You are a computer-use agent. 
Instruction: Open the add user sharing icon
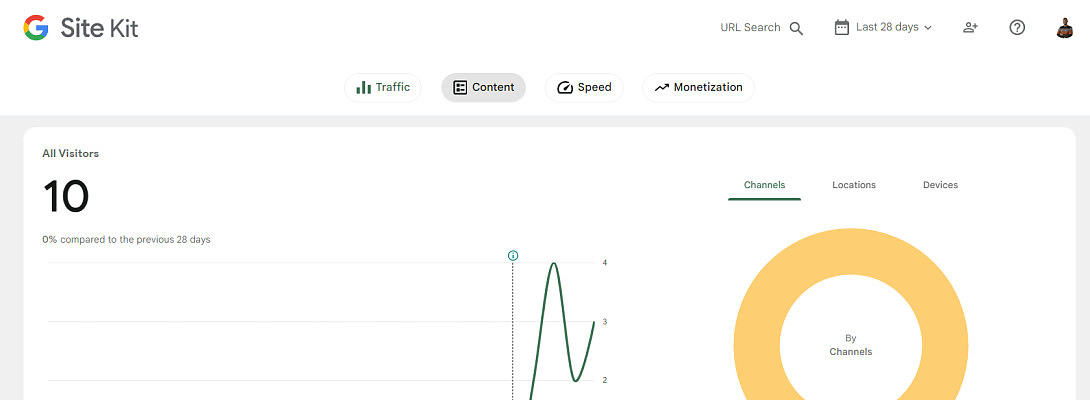point(970,28)
